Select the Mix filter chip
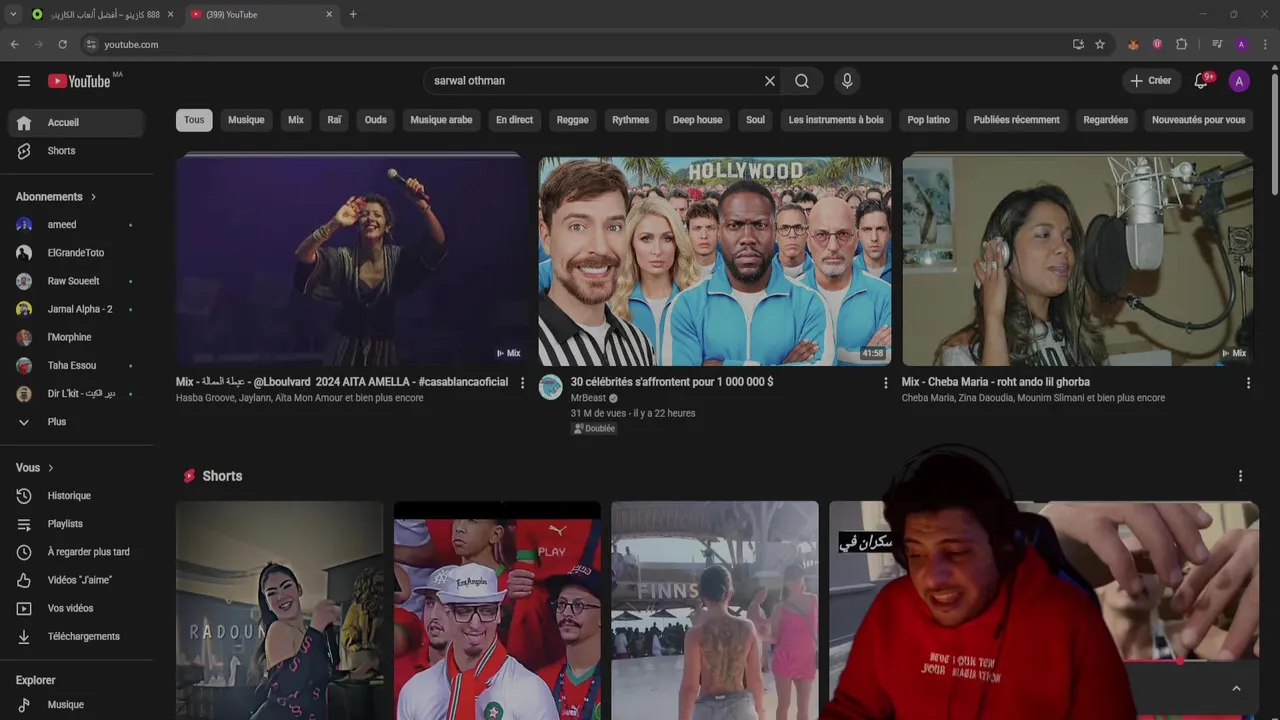The image size is (1280, 720). tap(296, 120)
